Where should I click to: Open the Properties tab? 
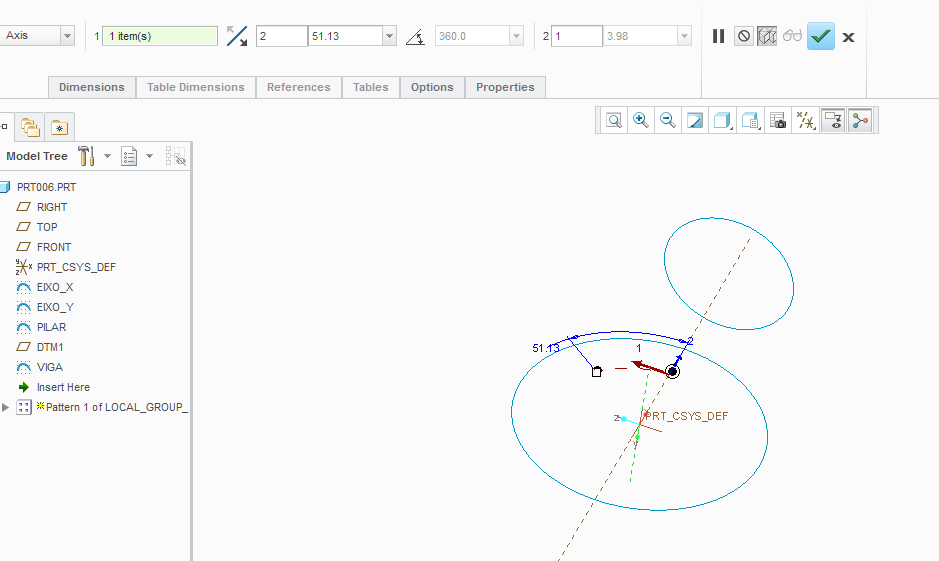point(505,87)
